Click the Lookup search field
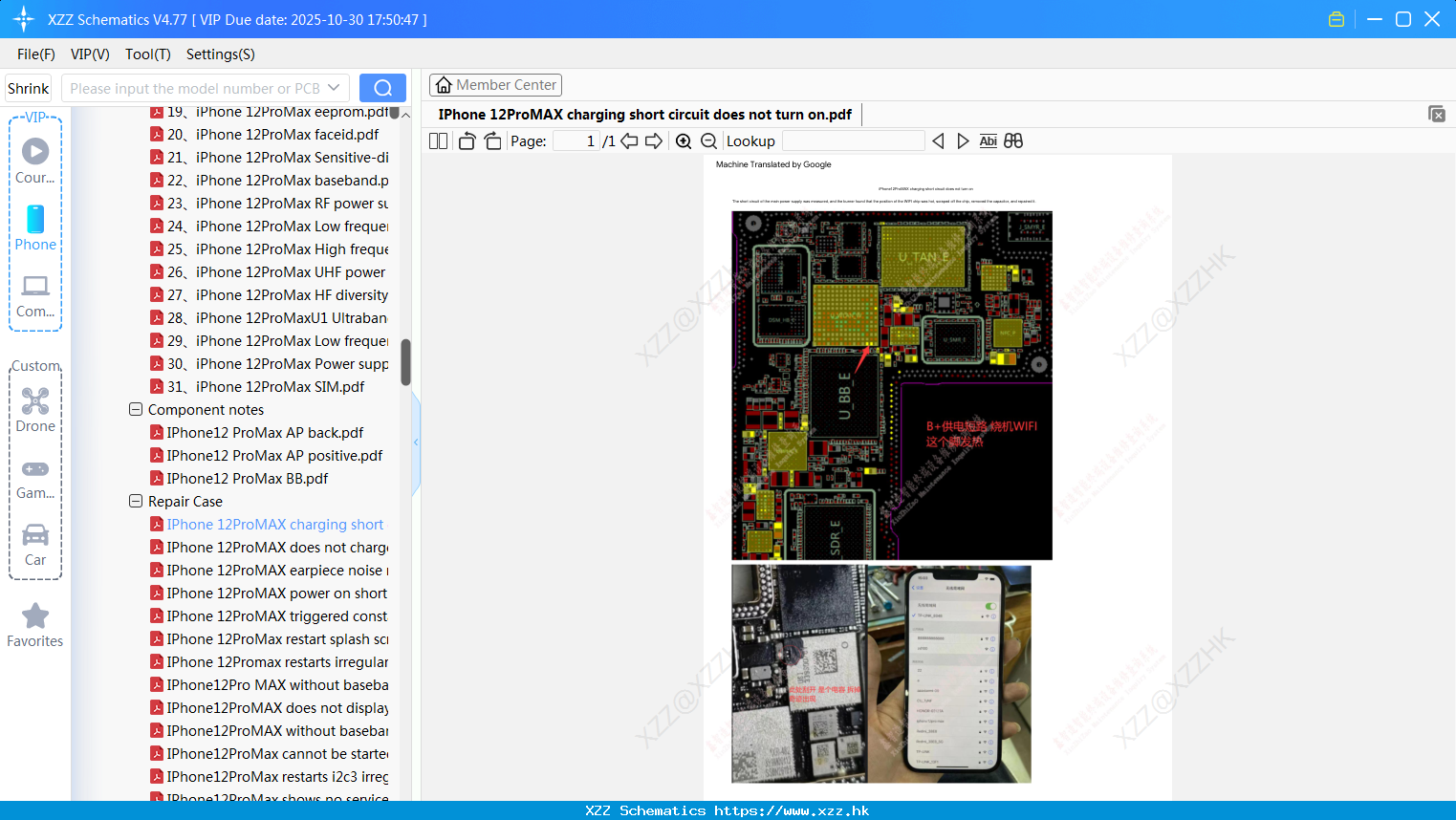This screenshot has height=820, width=1456. click(x=854, y=140)
